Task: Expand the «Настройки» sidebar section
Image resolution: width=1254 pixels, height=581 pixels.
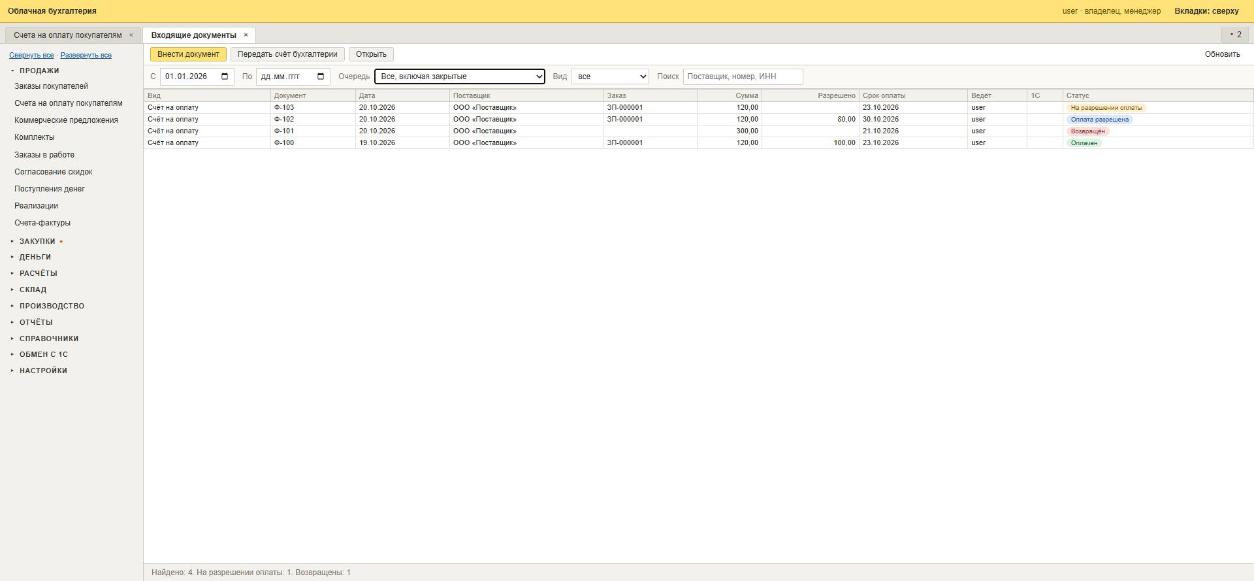Action: pos(43,371)
